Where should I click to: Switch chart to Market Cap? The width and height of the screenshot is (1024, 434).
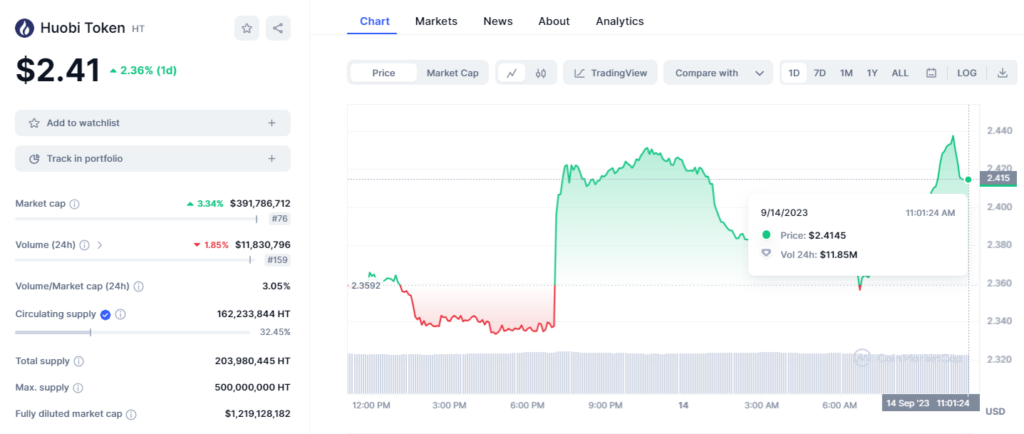click(x=452, y=73)
